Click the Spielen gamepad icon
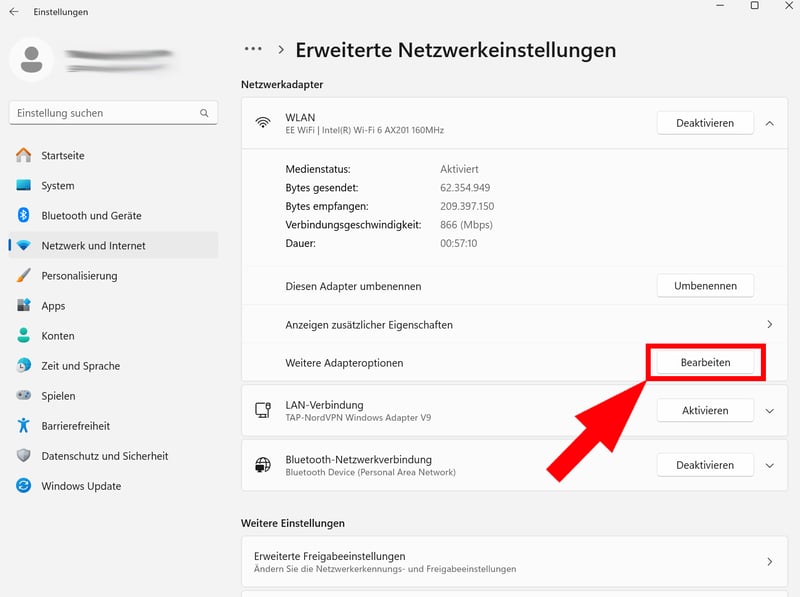The height and width of the screenshot is (597, 800). [23, 395]
